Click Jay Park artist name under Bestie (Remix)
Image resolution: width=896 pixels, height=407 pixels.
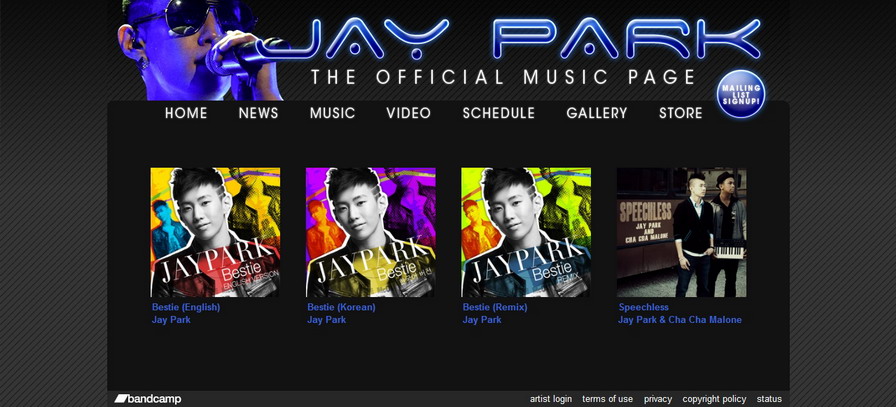click(482, 320)
